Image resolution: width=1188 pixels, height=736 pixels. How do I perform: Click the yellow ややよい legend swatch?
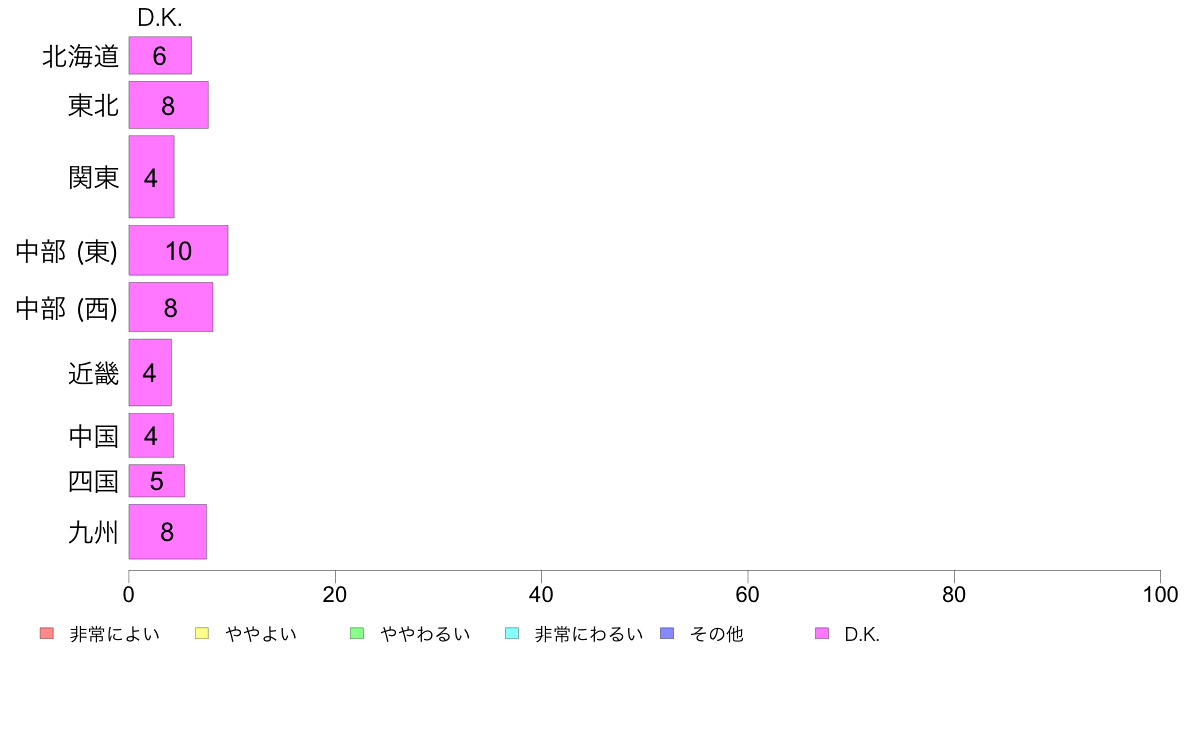(202, 634)
